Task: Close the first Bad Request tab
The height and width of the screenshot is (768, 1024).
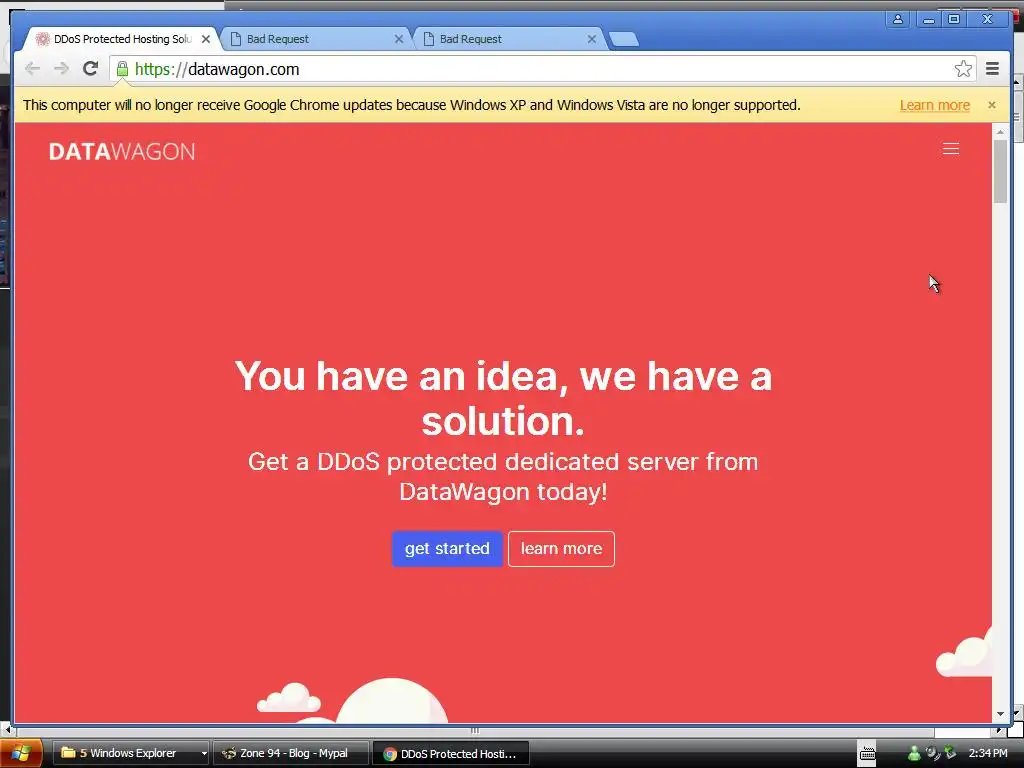Action: [x=398, y=39]
